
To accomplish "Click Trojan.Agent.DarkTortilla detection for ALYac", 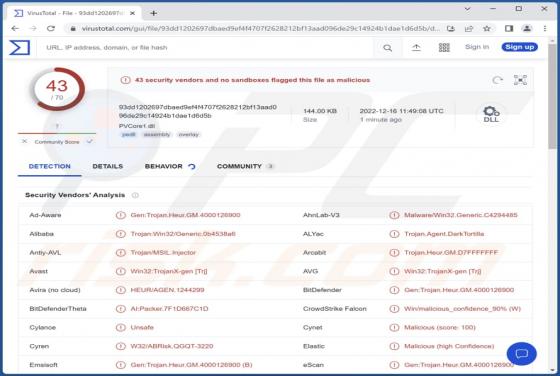I will [x=444, y=234].
